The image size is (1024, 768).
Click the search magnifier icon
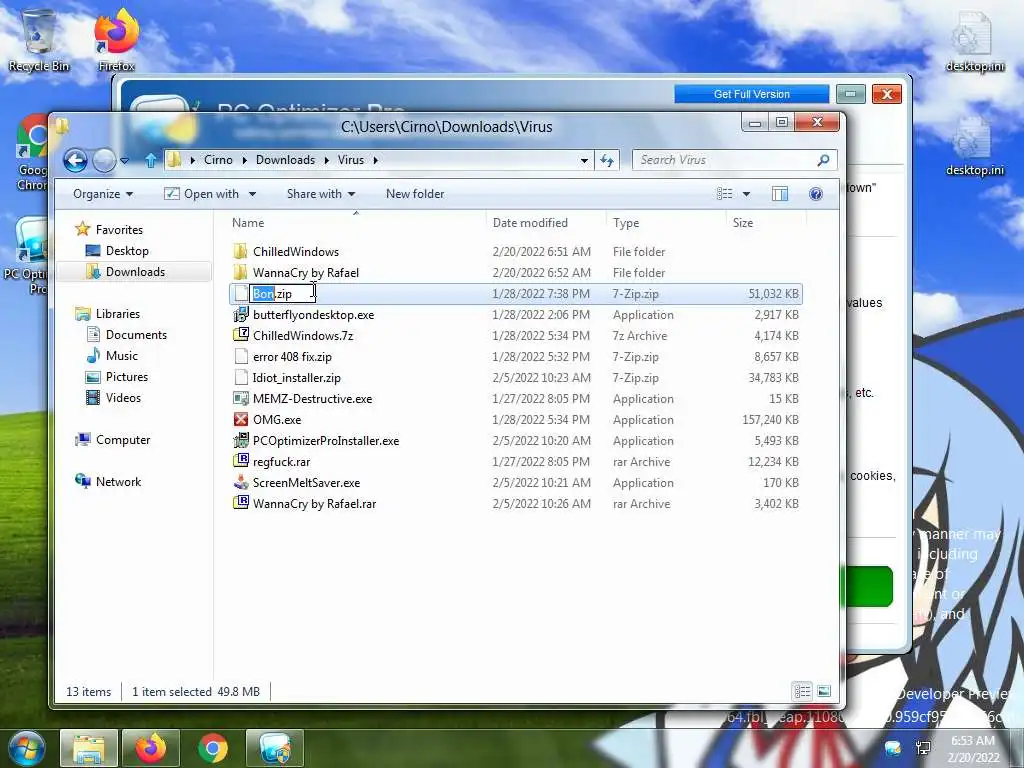824,160
